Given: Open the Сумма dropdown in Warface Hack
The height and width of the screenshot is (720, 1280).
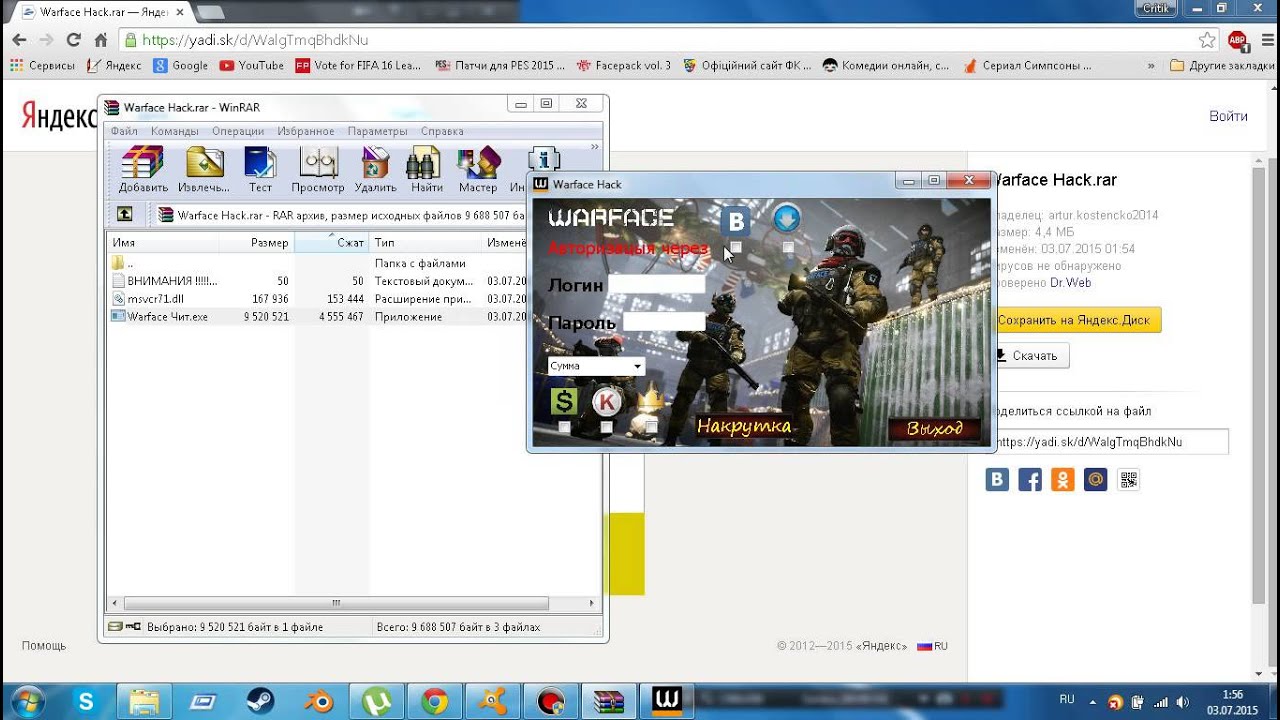Looking at the screenshot, I should coord(596,366).
